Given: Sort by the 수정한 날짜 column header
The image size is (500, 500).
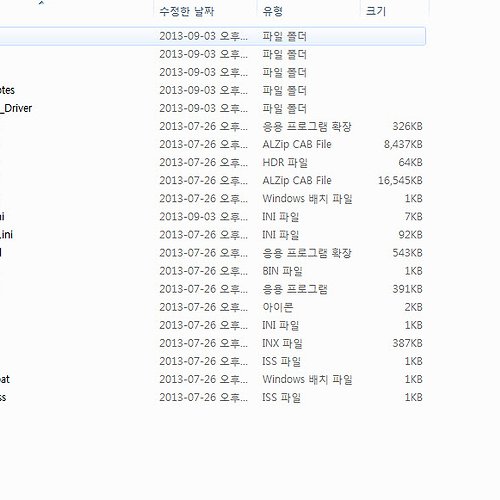Looking at the screenshot, I should (205, 11).
